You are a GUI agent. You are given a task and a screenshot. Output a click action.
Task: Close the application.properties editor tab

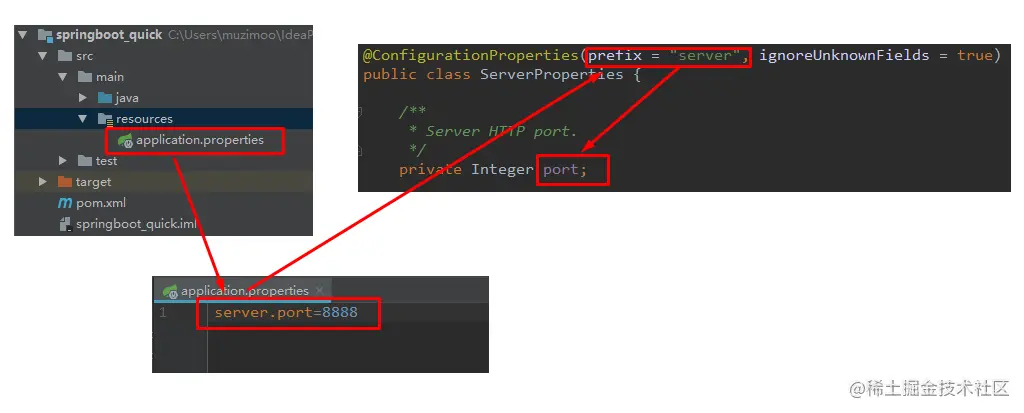point(319,290)
